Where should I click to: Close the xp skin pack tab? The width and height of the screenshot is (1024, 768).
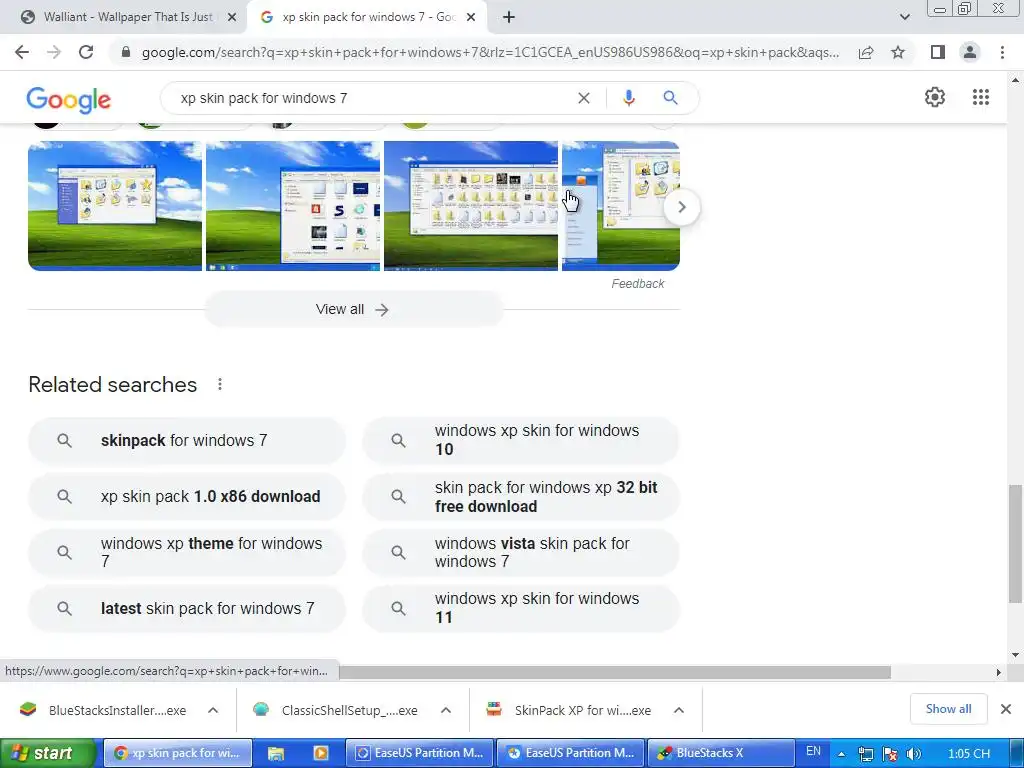click(x=471, y=17)
